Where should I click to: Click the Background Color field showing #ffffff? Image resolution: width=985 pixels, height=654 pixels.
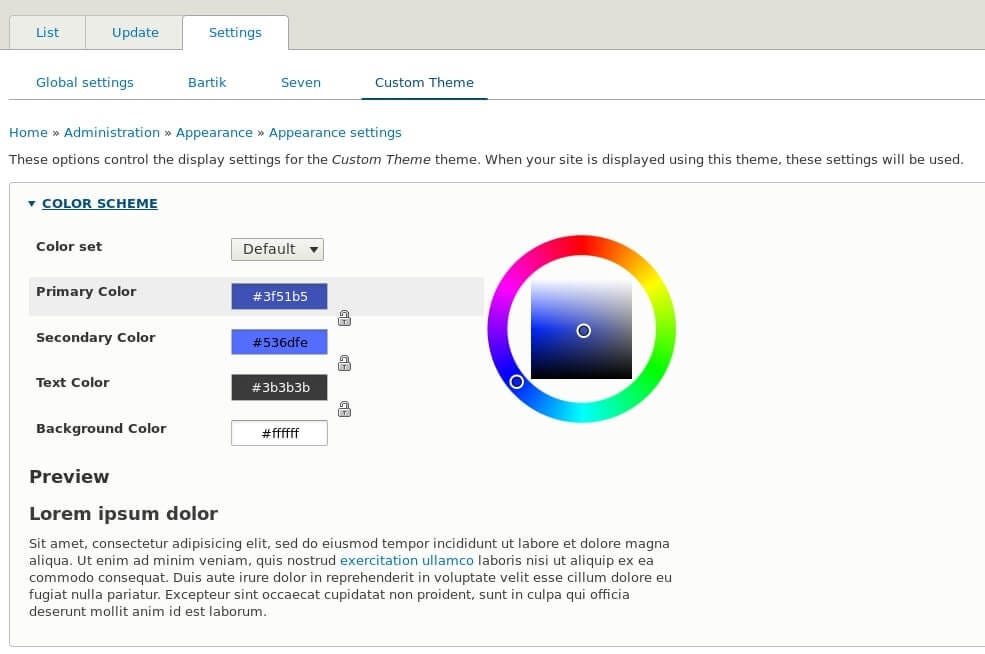pos(279,433)
